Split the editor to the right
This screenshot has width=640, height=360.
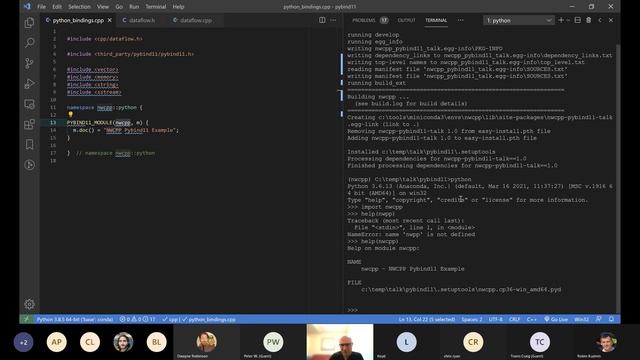[x=322, y=20]
